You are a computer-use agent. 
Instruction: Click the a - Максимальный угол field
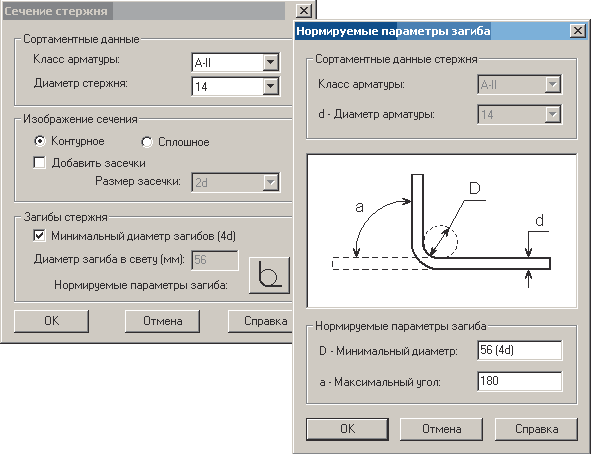(x=519, y=381)
